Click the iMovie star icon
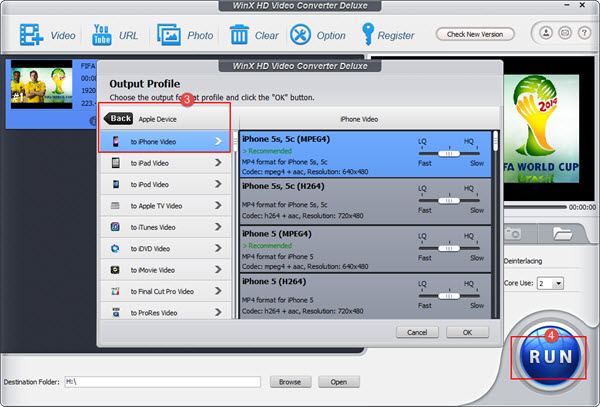 click(x=115, y=270)
